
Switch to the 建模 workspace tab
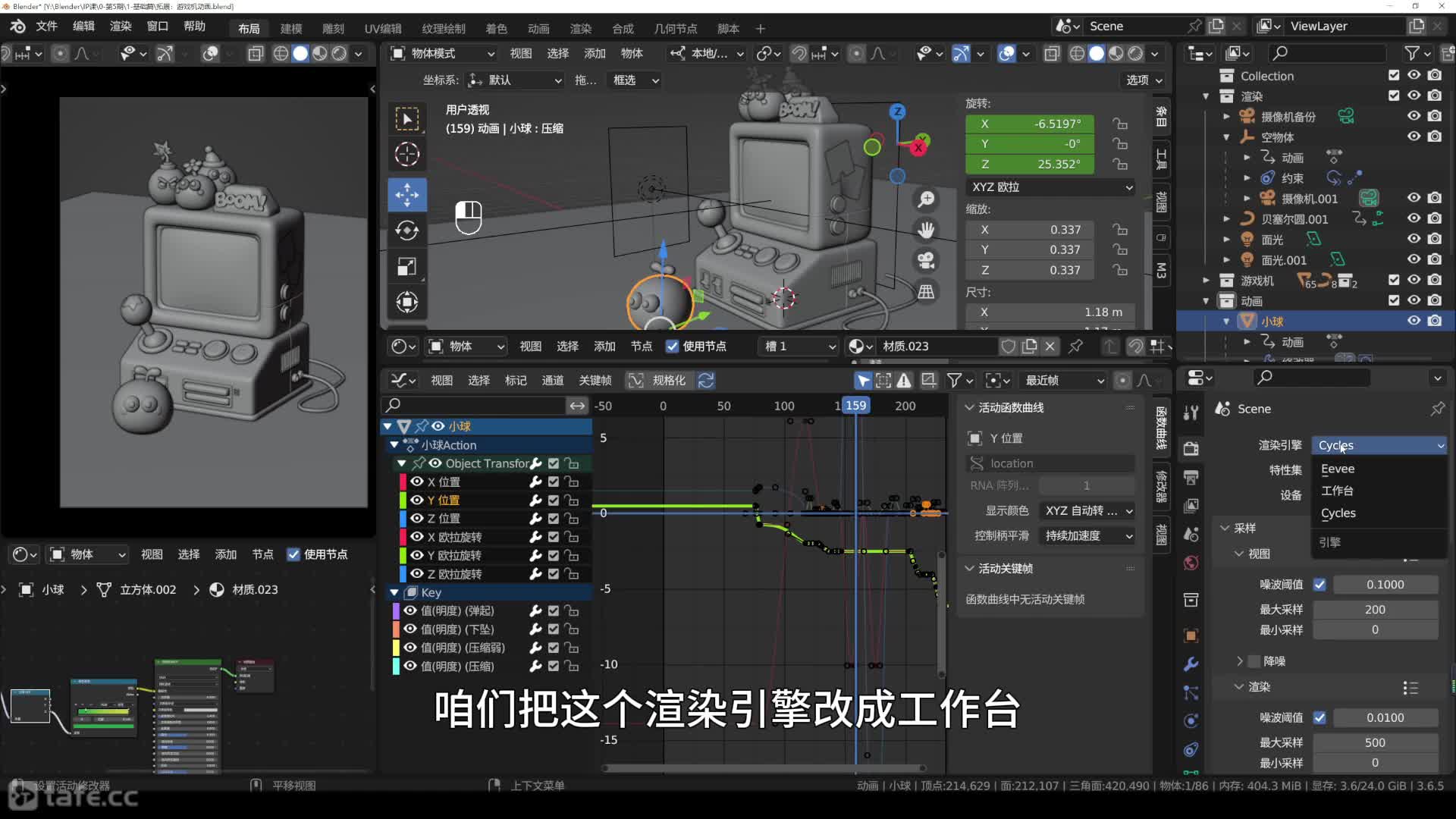coord(291,28)
